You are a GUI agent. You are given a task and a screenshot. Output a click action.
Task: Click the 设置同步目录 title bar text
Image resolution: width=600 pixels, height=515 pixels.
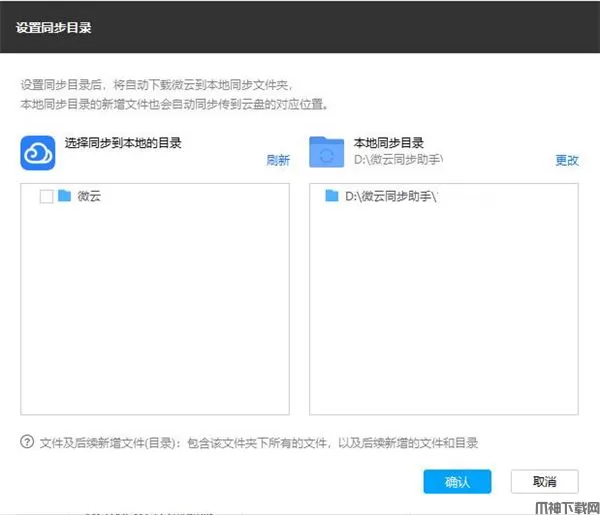(54, 27)
